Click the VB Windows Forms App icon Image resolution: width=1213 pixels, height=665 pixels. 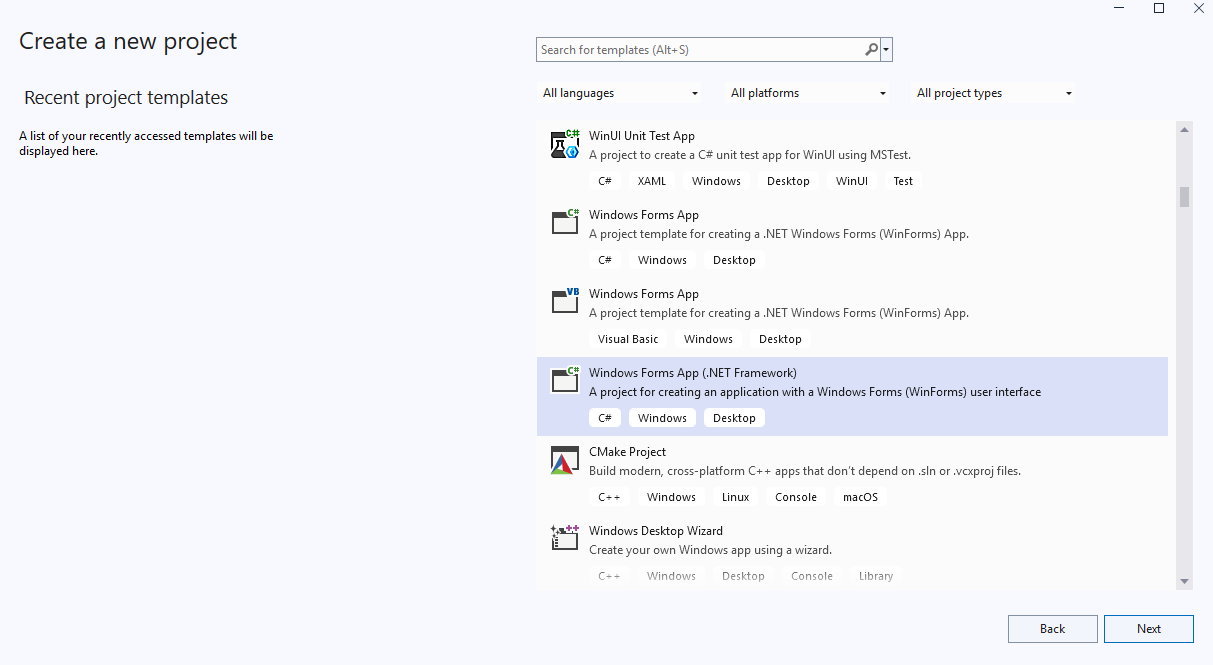tap(565, 301)
